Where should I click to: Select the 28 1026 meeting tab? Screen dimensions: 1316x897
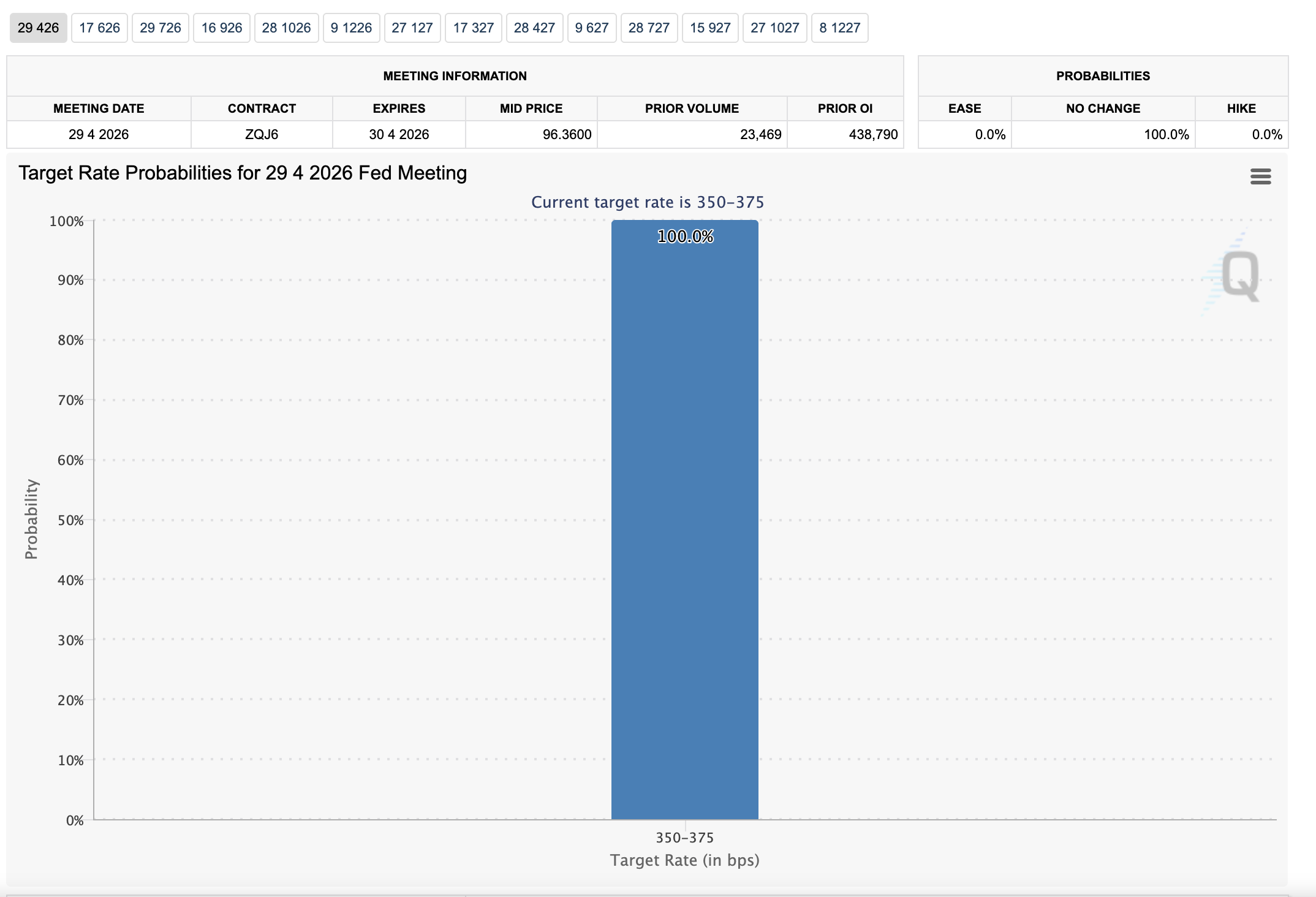coord(286,28)
